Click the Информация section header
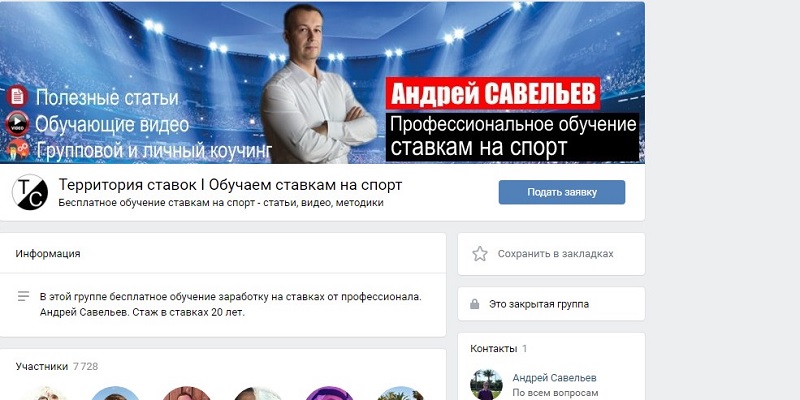This screenshot has height=400, width=800. click(x=47, y=254)
